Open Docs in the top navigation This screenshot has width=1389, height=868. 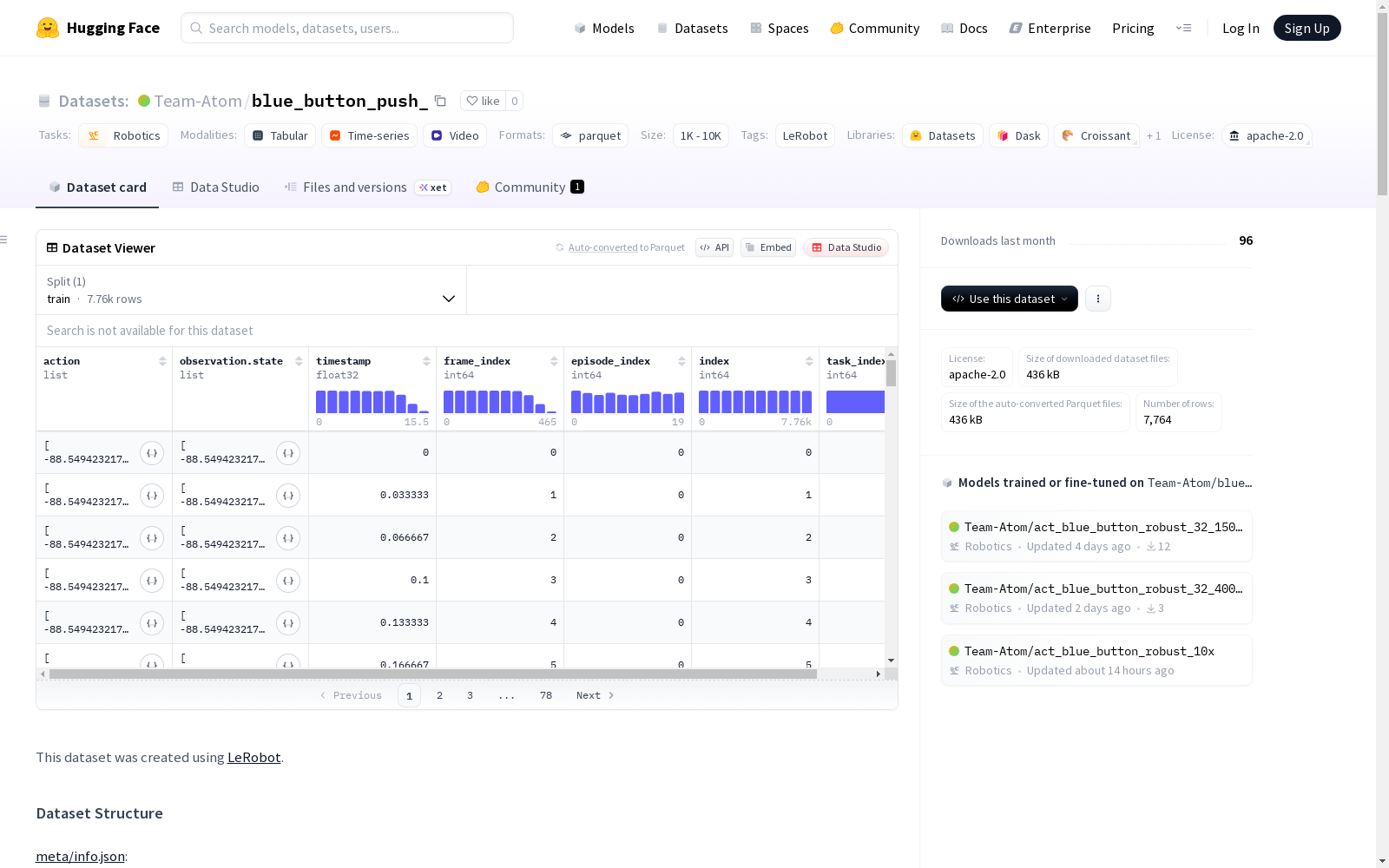pyautogui.click(x=964, y=28)
